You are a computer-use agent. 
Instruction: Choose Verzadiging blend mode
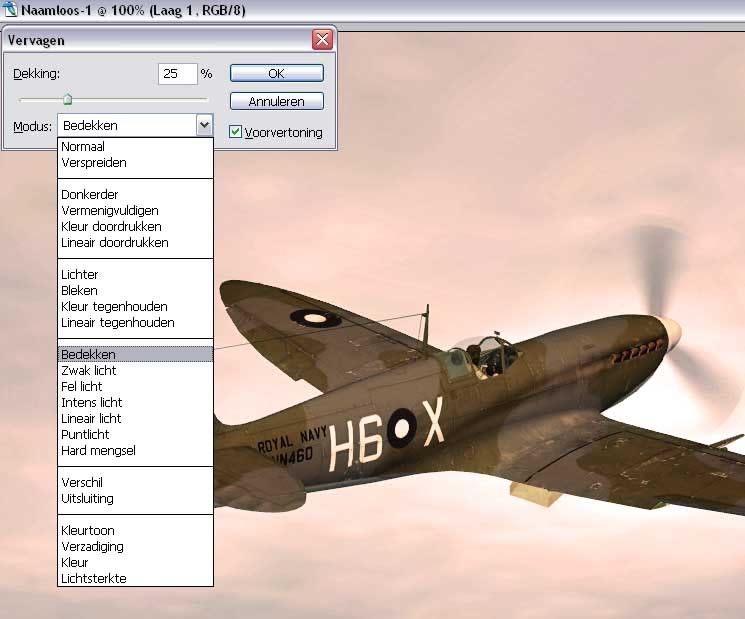[135, 546]
